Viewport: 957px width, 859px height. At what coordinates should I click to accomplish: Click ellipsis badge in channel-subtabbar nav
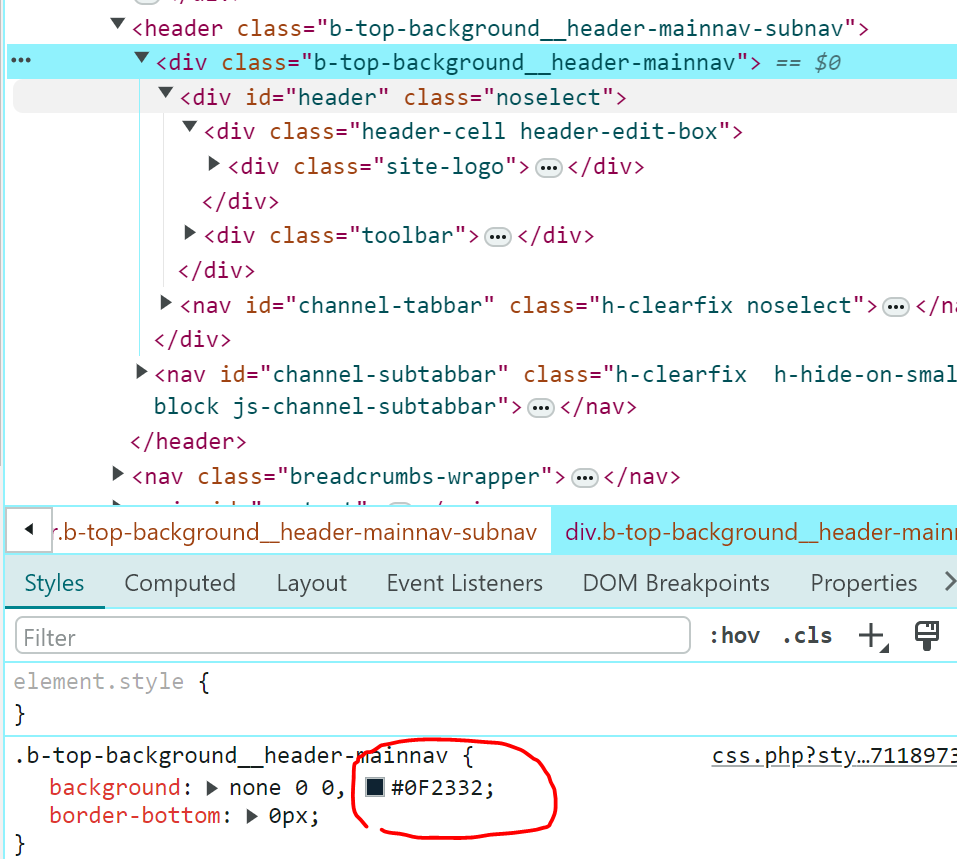coord(541,408)
